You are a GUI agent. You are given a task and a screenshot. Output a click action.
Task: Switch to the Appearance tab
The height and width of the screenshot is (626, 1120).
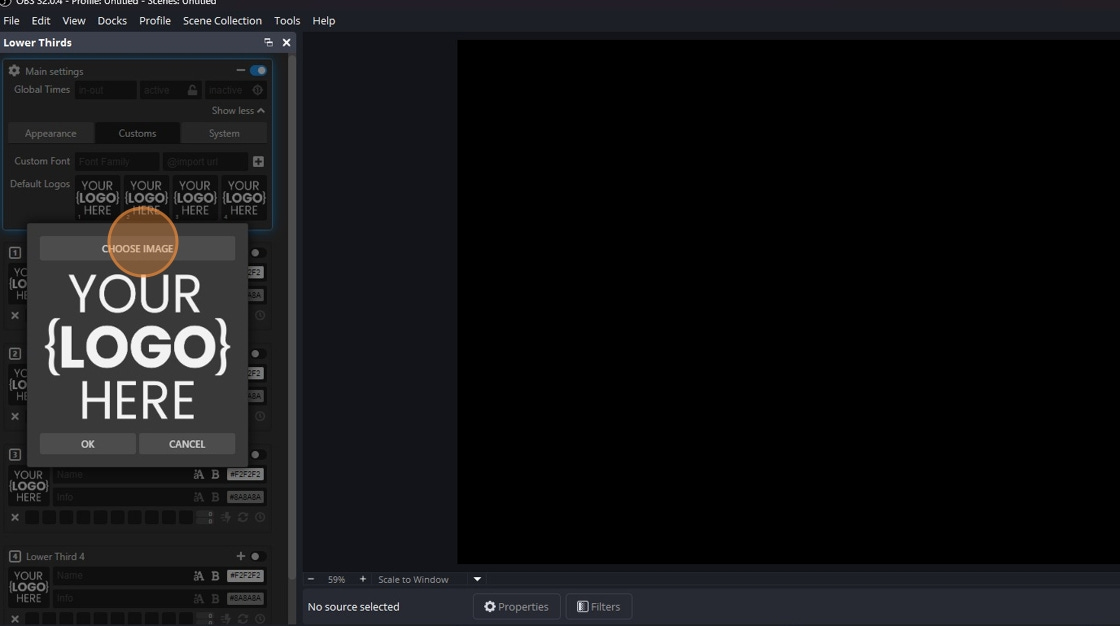[x=51, y=134]
